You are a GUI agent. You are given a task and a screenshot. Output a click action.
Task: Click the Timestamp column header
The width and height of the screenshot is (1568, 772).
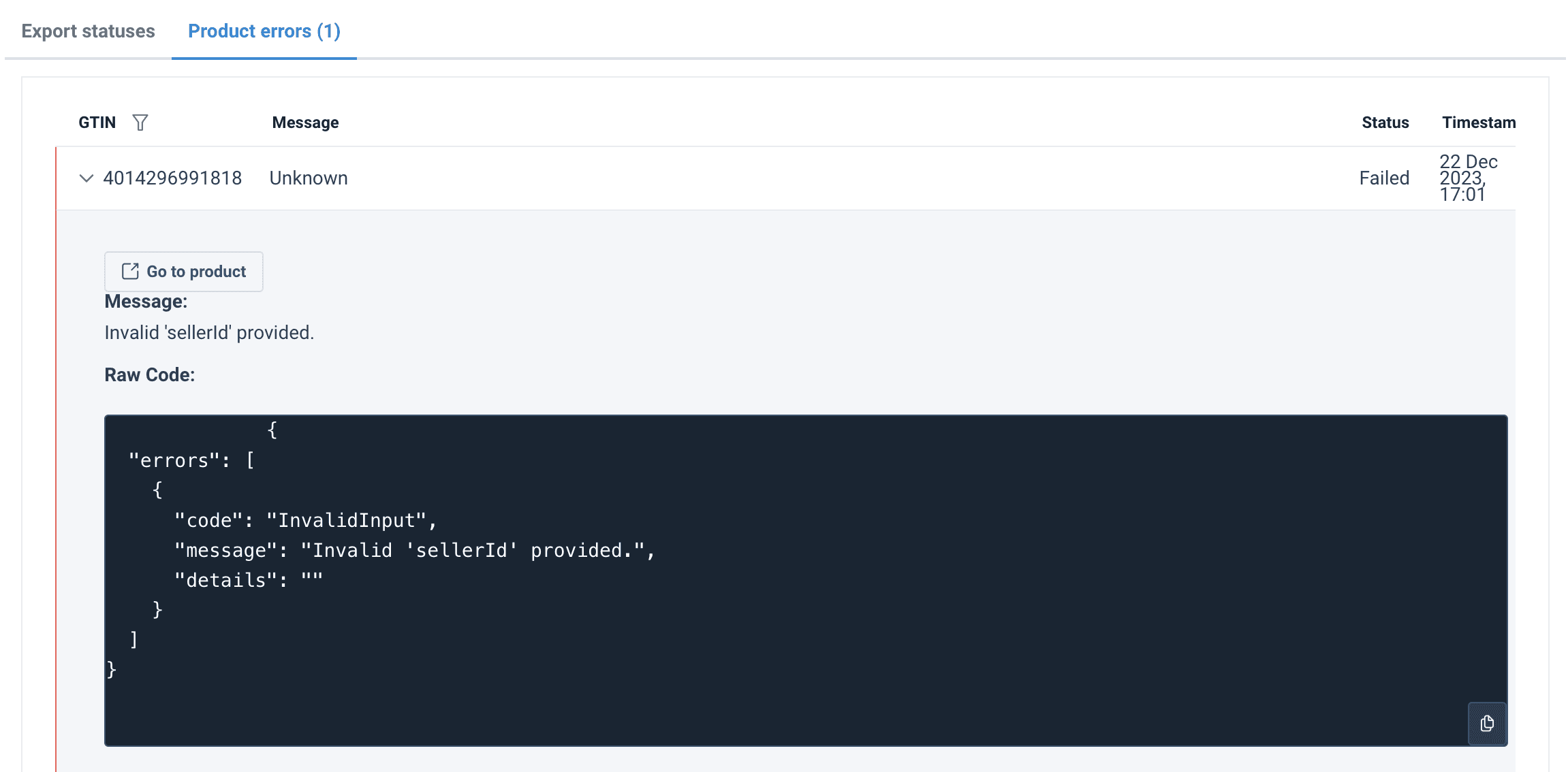point(1478,123)
